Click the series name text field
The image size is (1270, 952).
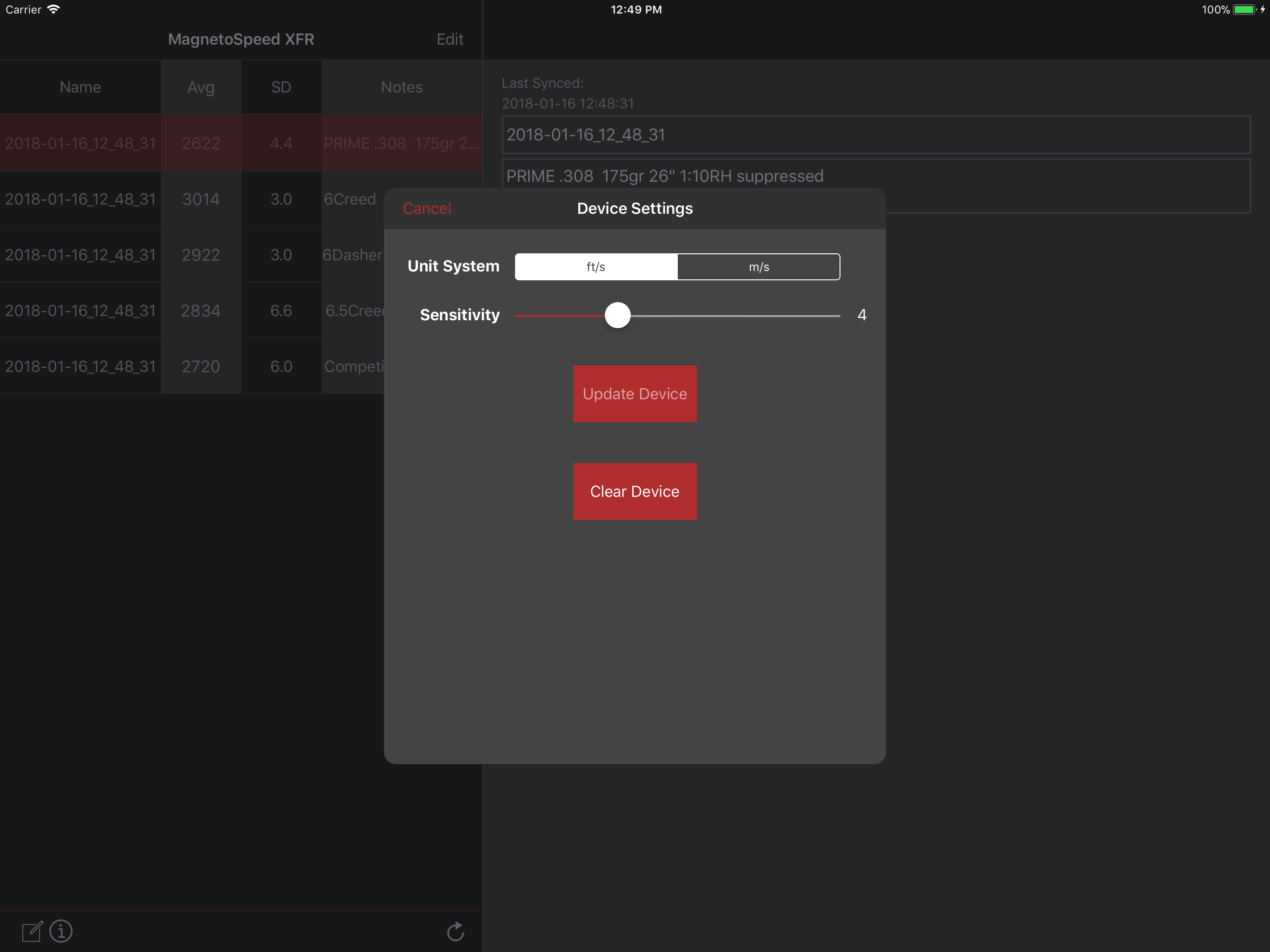pyautogui.click(x=875, y=135)
